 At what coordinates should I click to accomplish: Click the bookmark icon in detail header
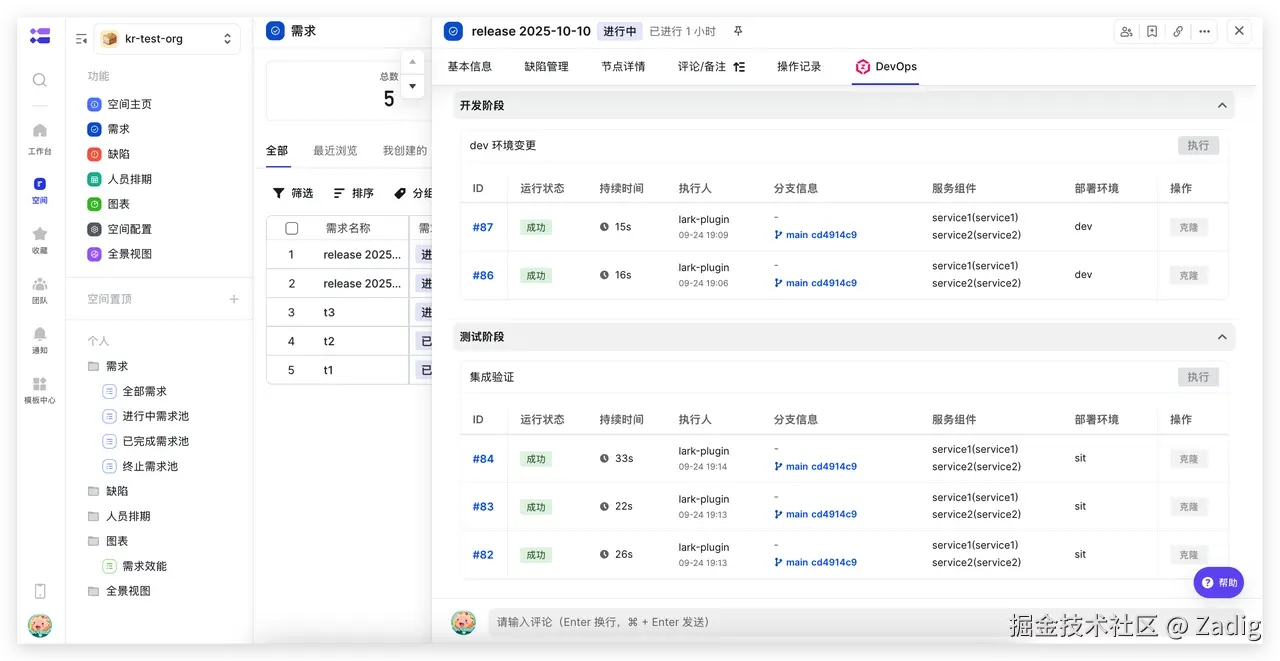1152,31
